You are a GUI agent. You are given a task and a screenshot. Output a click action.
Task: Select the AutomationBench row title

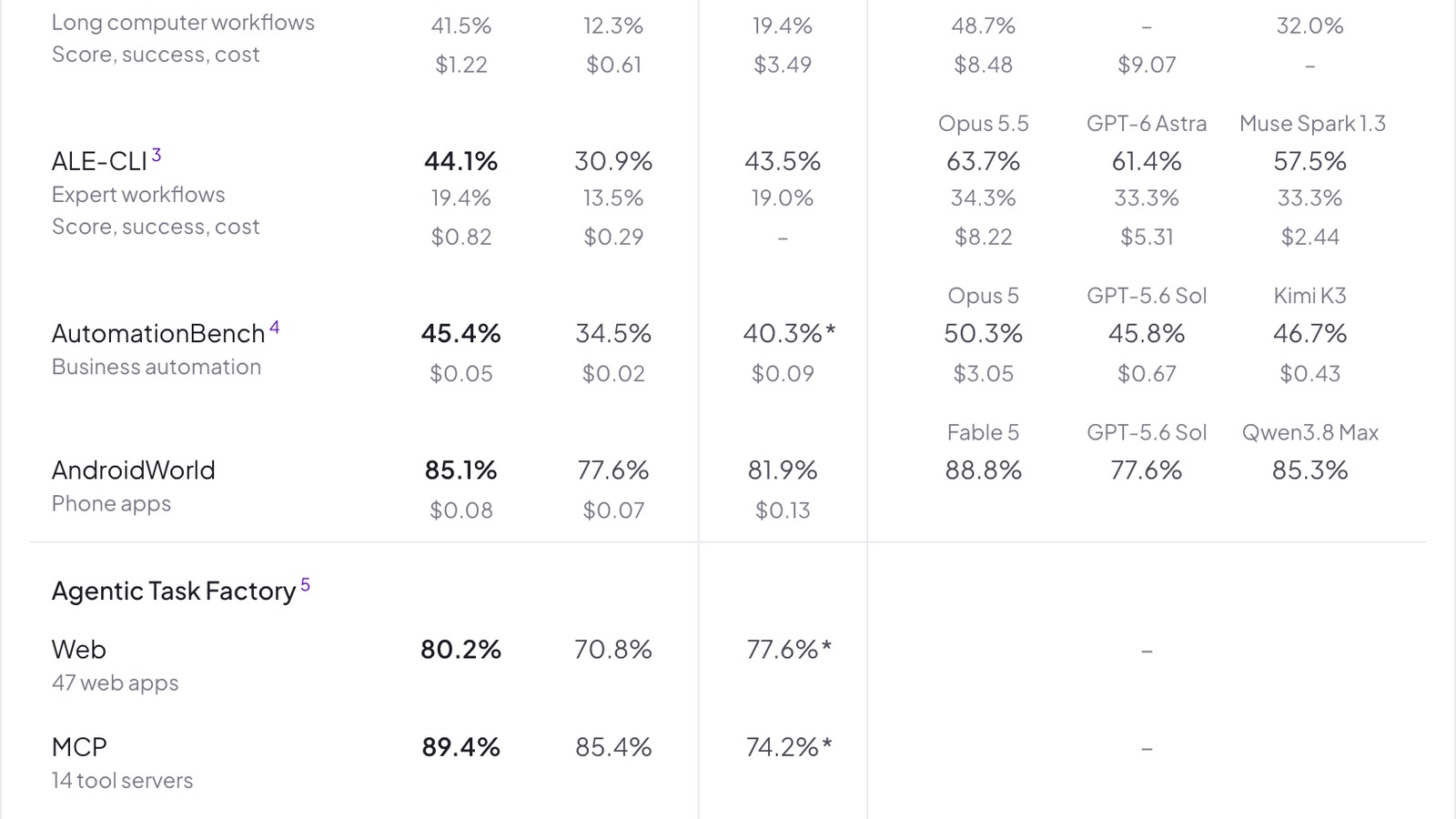click(158, 334)
